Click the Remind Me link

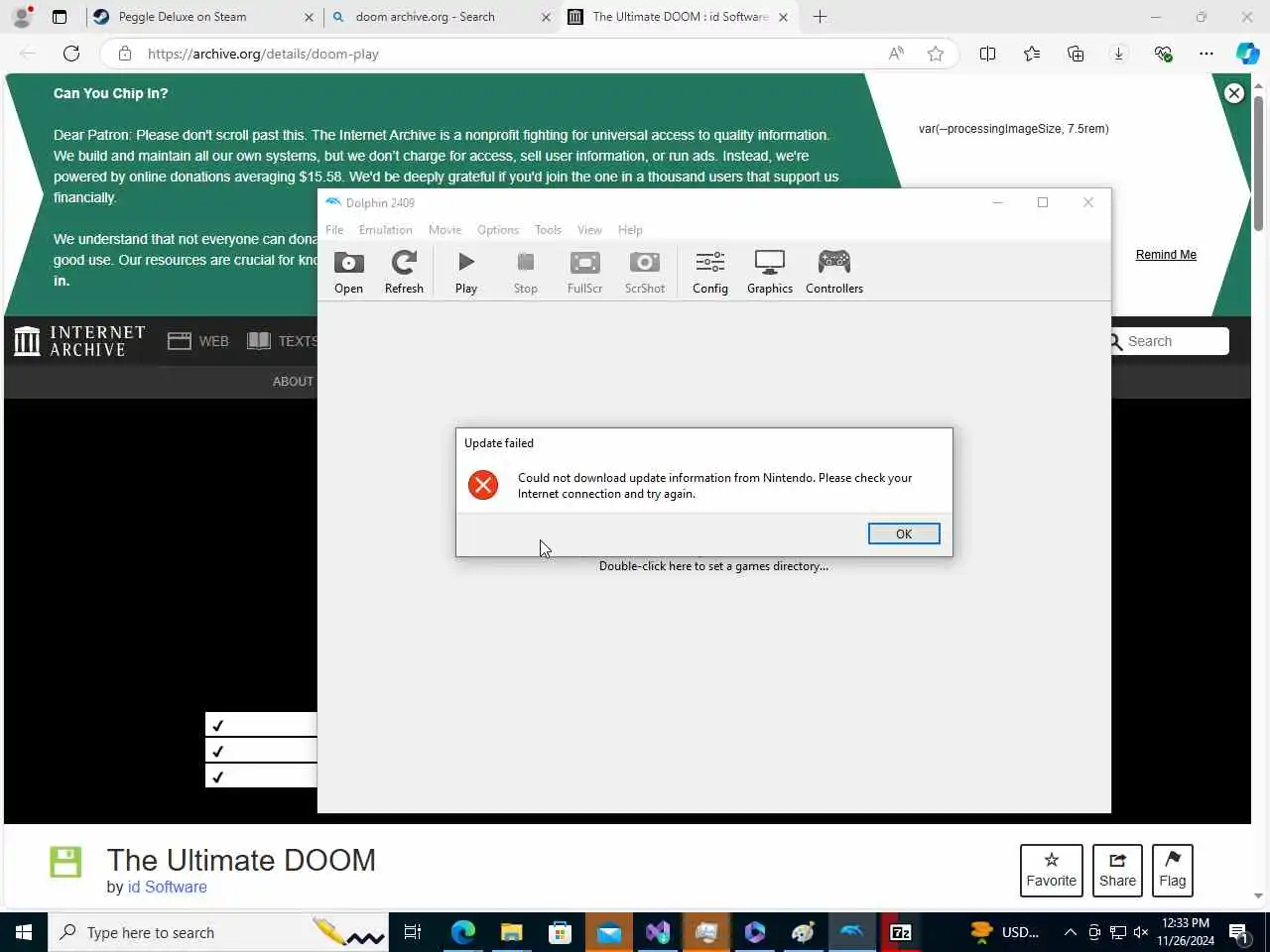tap(1166, 255)
